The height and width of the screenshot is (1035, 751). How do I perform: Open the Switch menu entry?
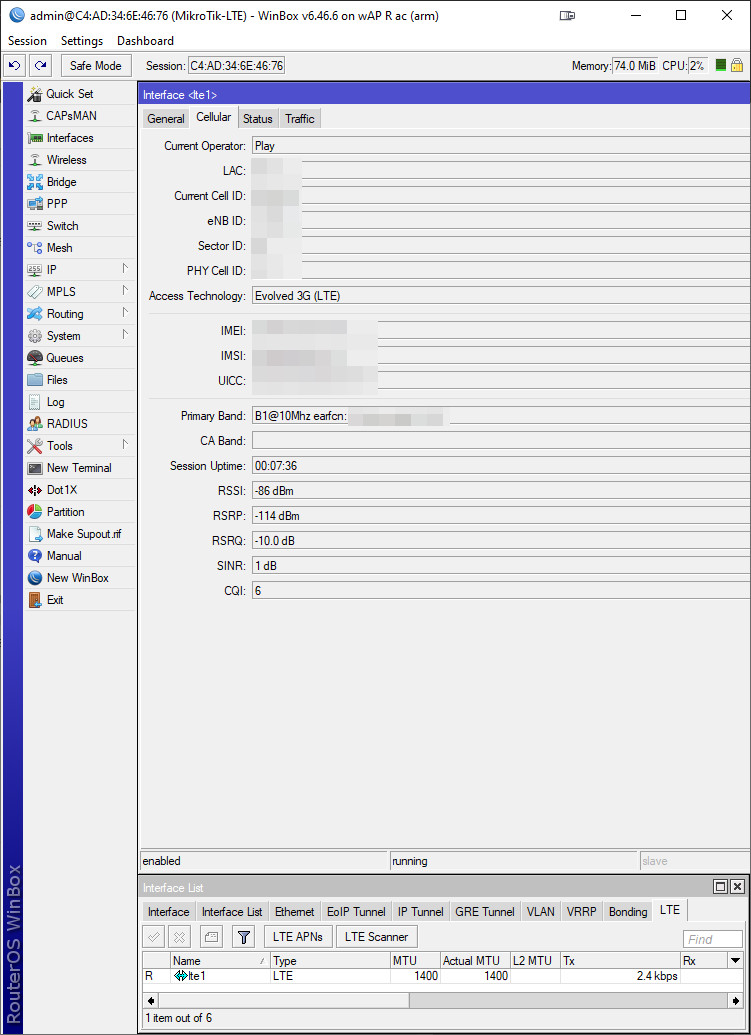point(80,226)
